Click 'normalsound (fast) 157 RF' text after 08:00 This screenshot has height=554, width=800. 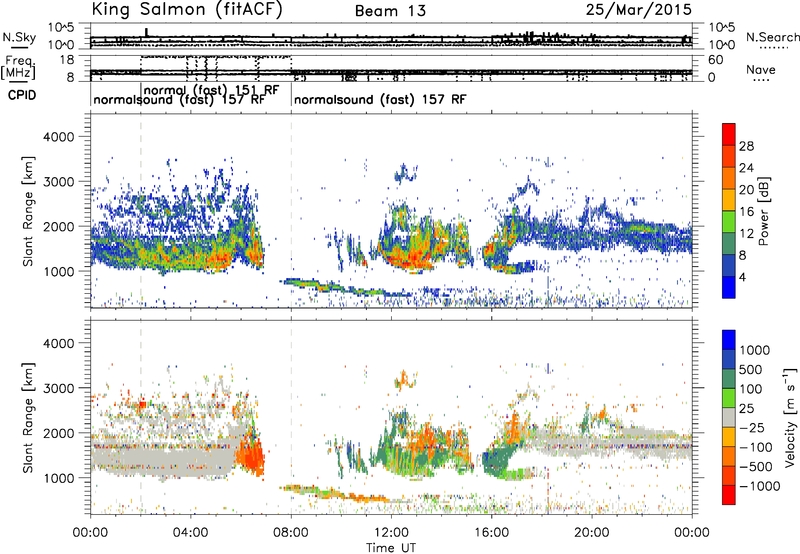coord(380,99)
